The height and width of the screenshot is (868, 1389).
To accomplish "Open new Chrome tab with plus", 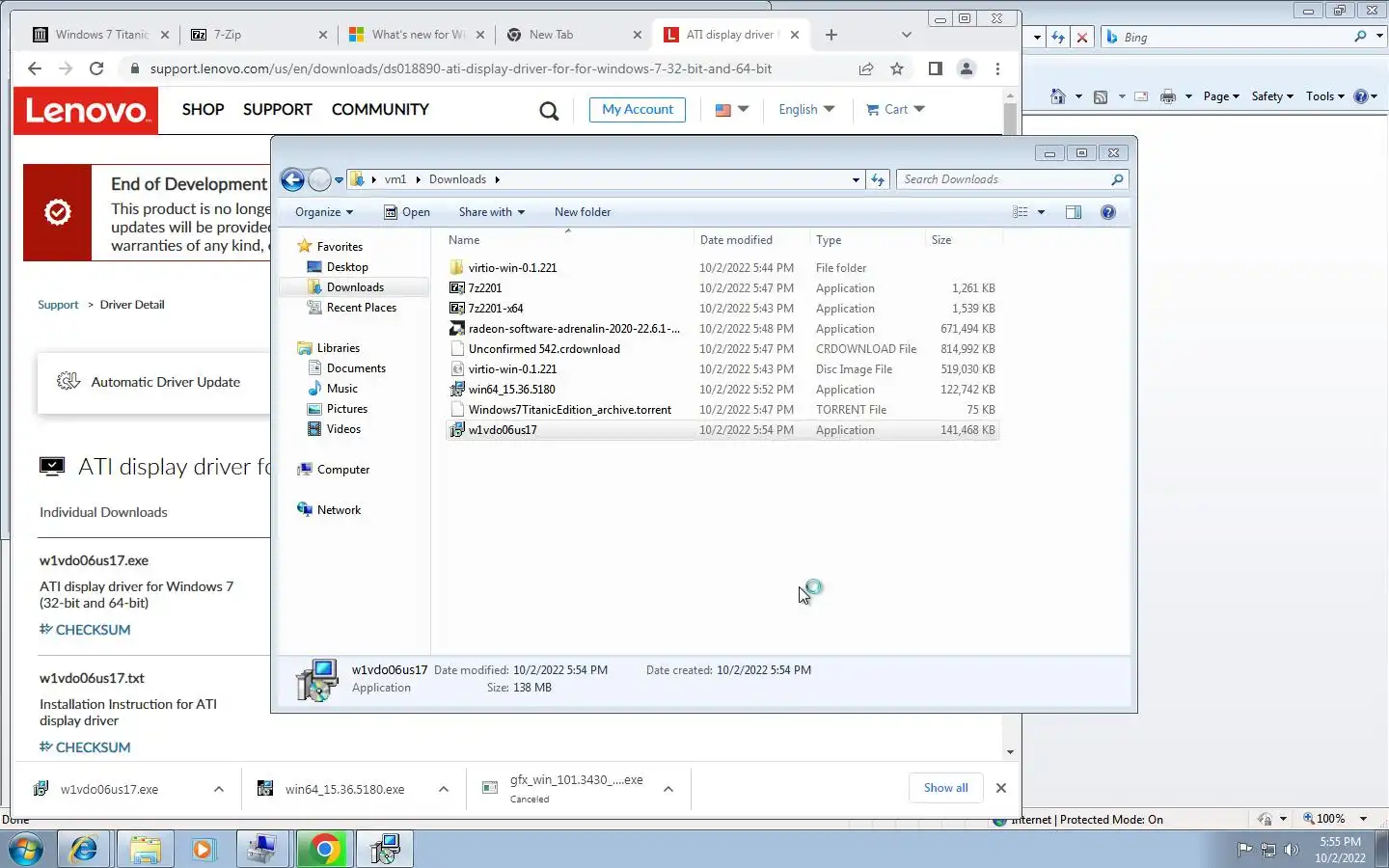I will tap(831, 35).
